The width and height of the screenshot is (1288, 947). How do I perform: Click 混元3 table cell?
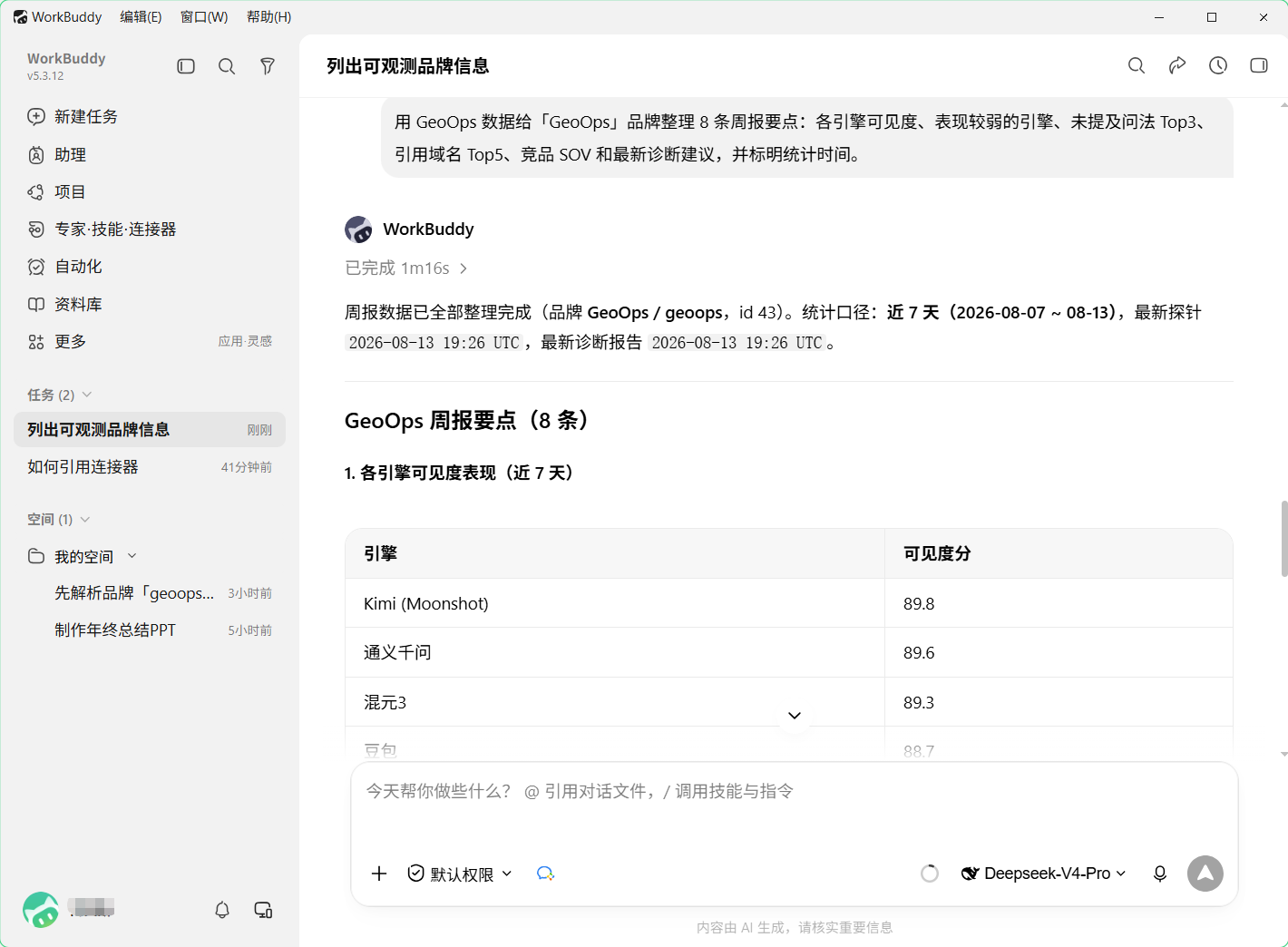click(615, 702)
